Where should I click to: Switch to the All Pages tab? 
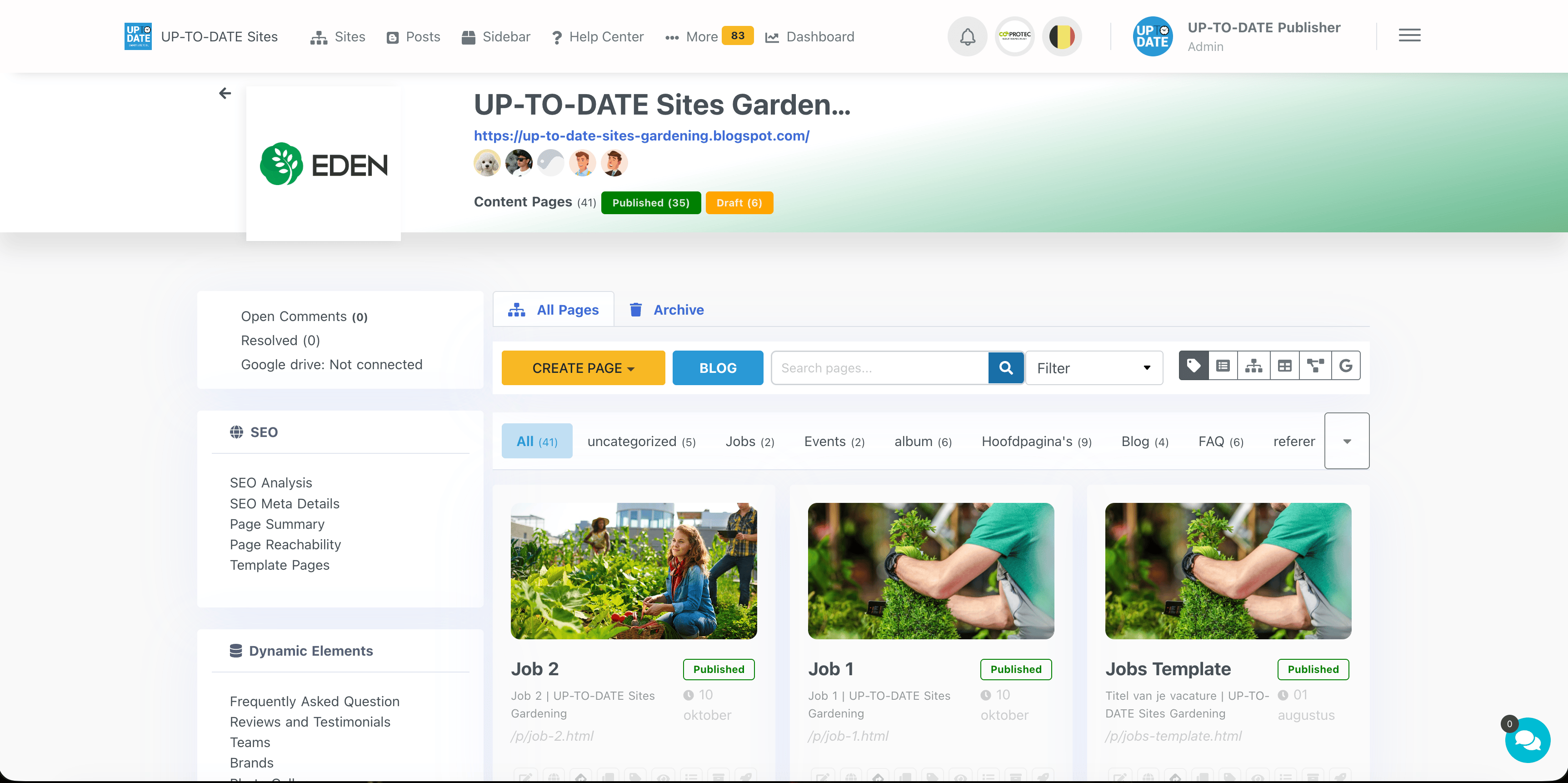[x=553, y=309]
